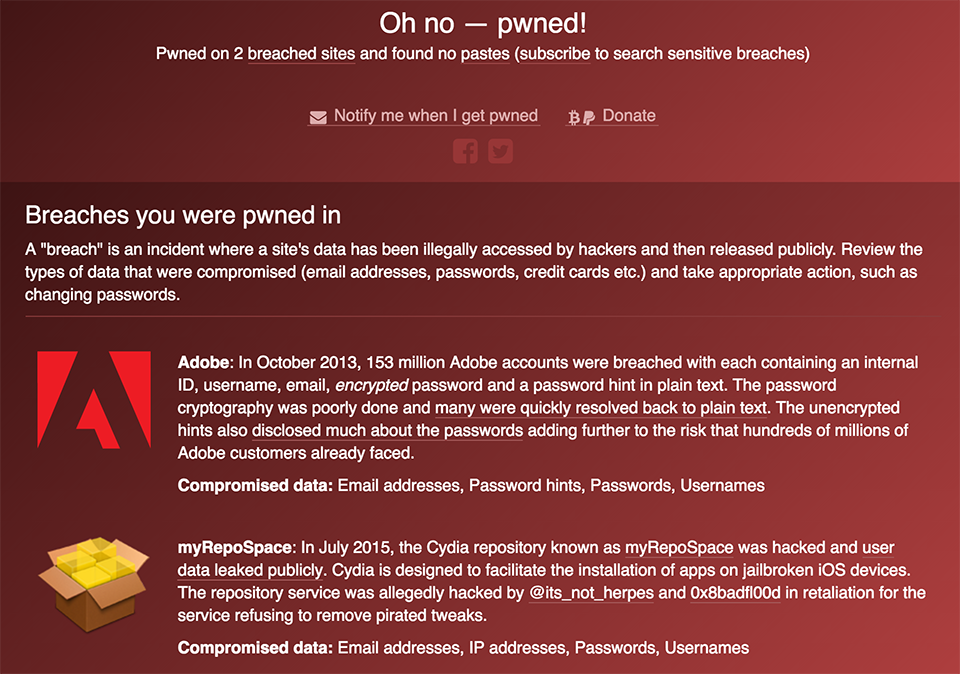
Task: Click the "subscribe" link
Action: coord(555,54)
